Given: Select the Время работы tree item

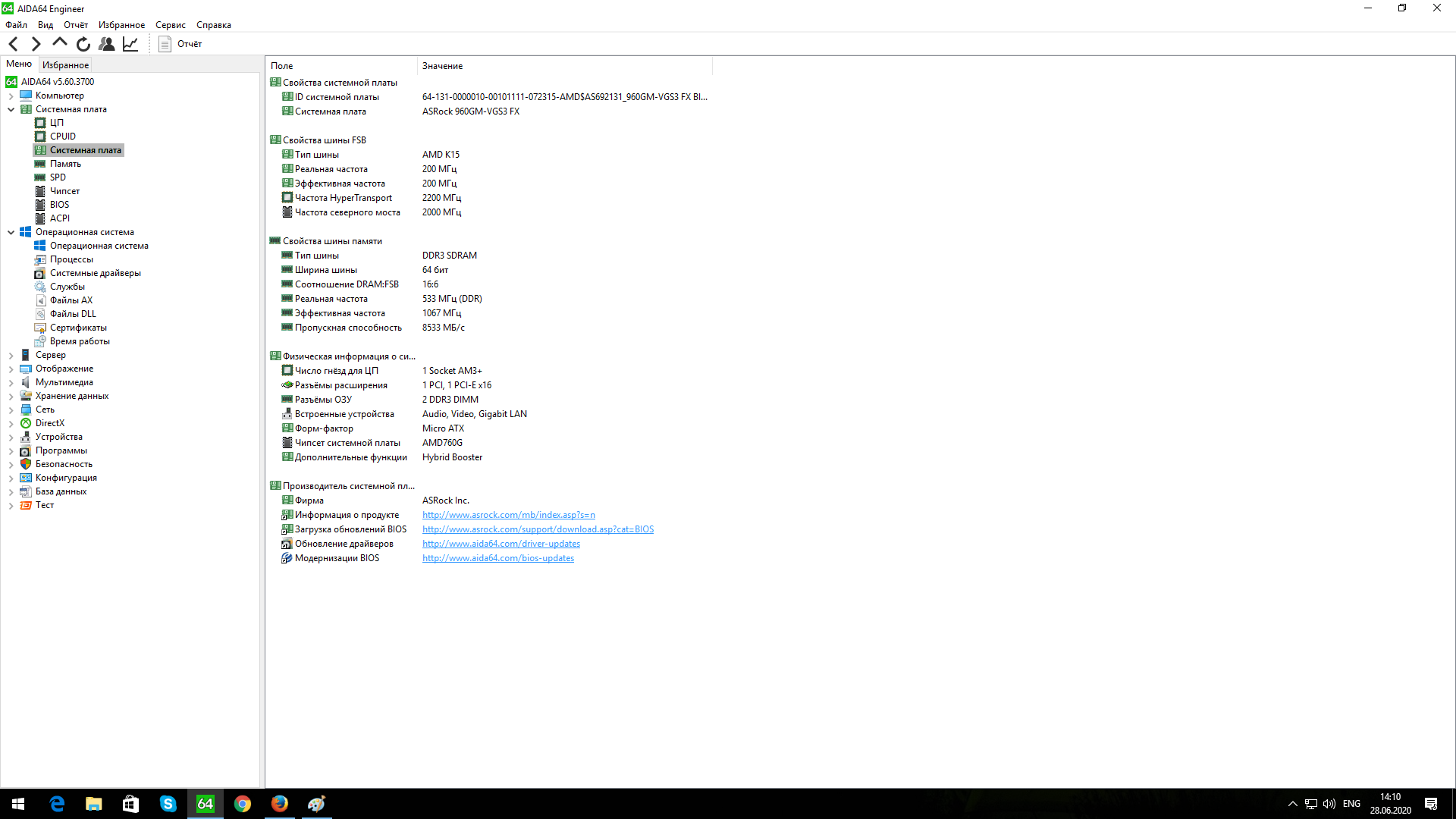Looking at the screenshot, I should tap(80, 341).
